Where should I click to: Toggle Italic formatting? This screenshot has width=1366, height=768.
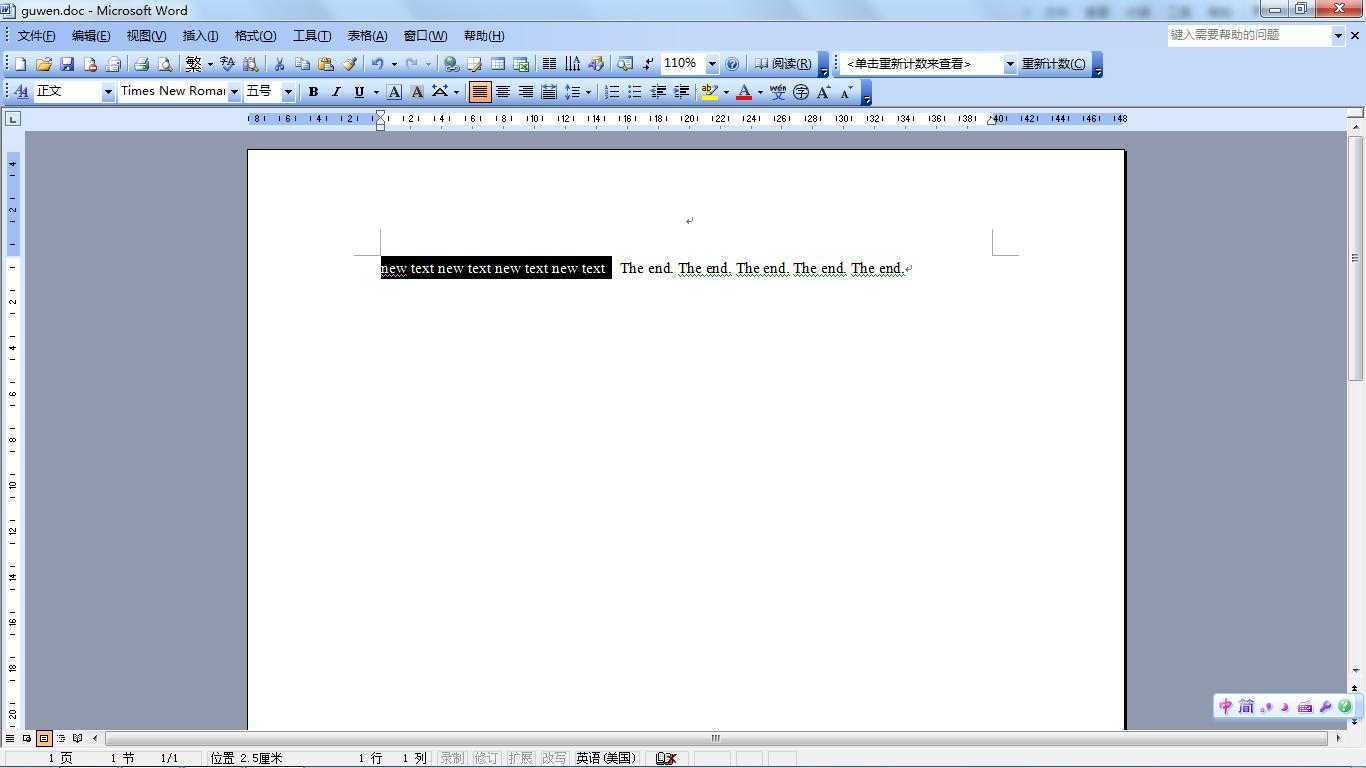click(x=336, y=92)
